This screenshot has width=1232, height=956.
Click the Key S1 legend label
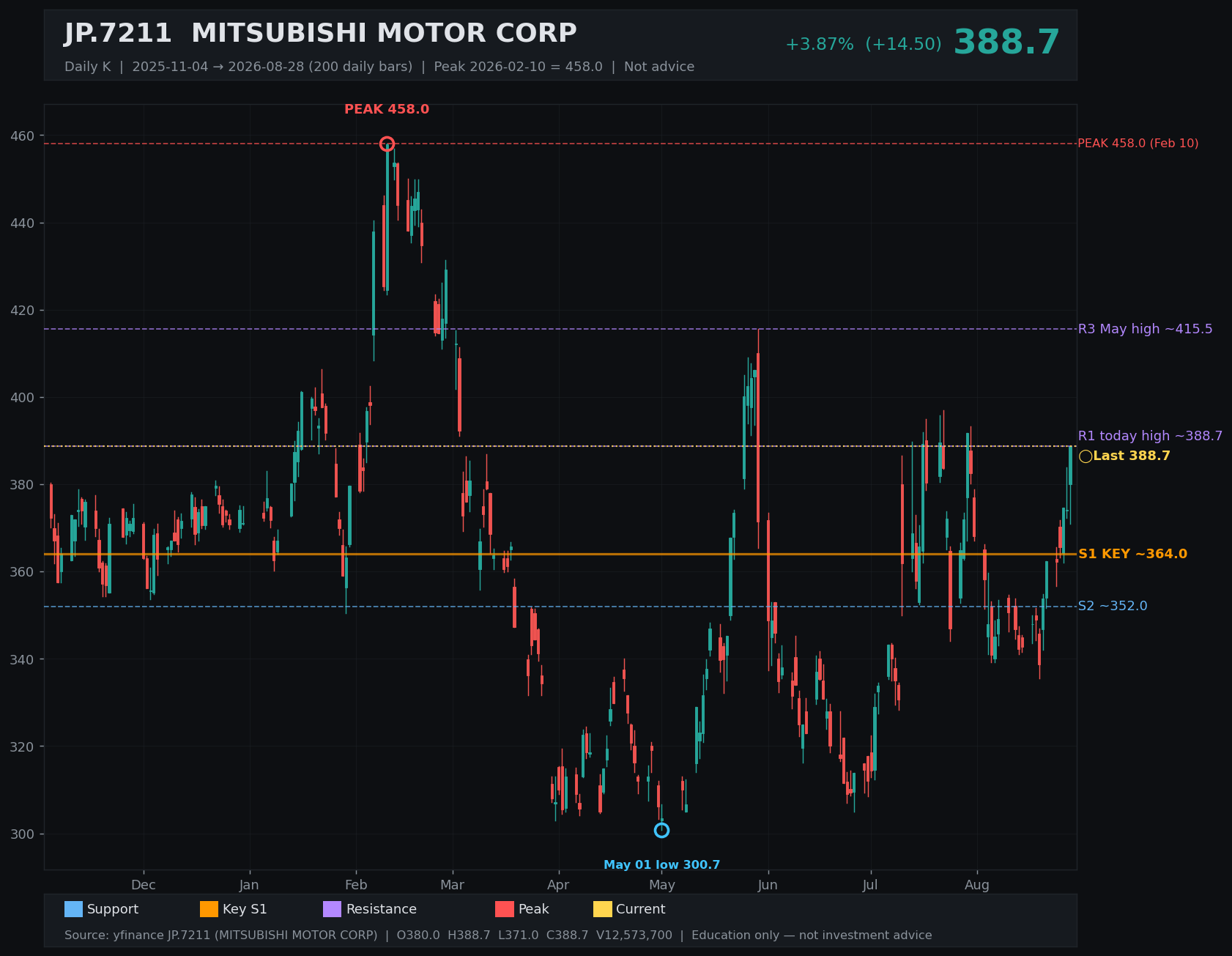tap(245, 909)
